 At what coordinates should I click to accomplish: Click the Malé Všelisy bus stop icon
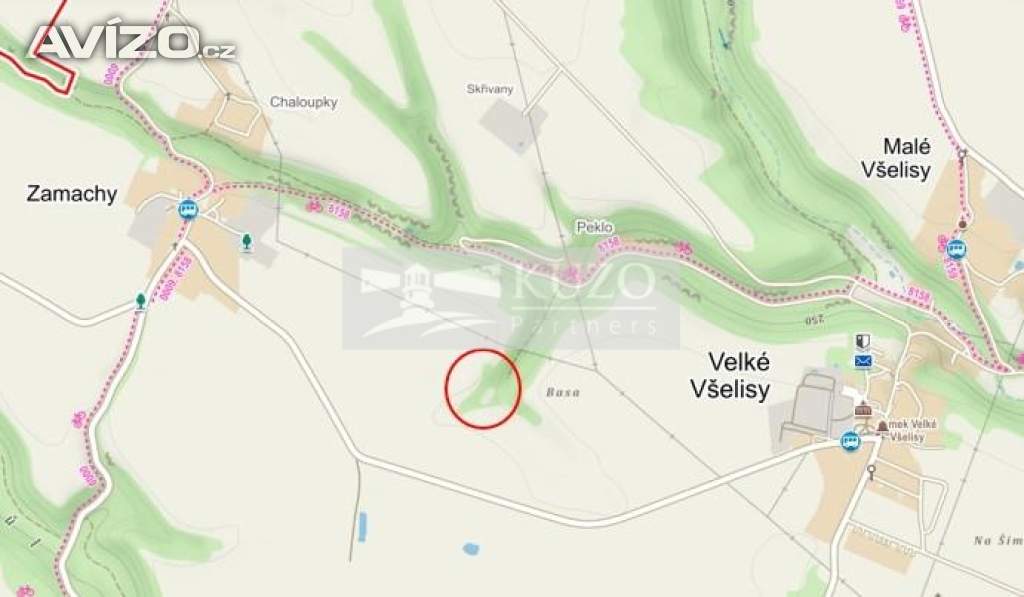[x=957, y=249]
